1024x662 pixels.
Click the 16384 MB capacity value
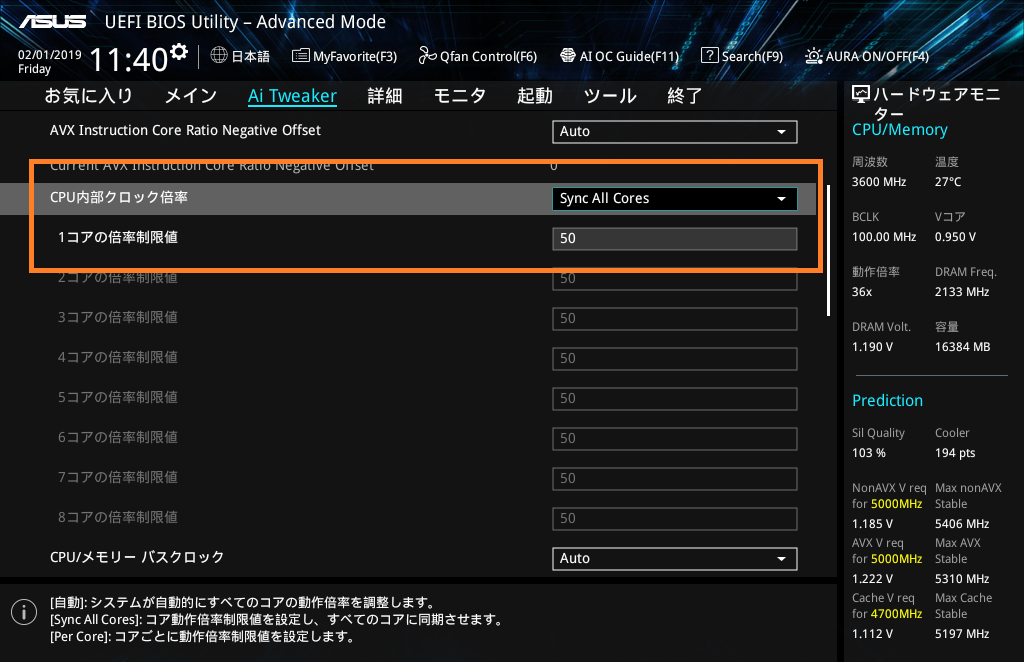tap(962, 347)
